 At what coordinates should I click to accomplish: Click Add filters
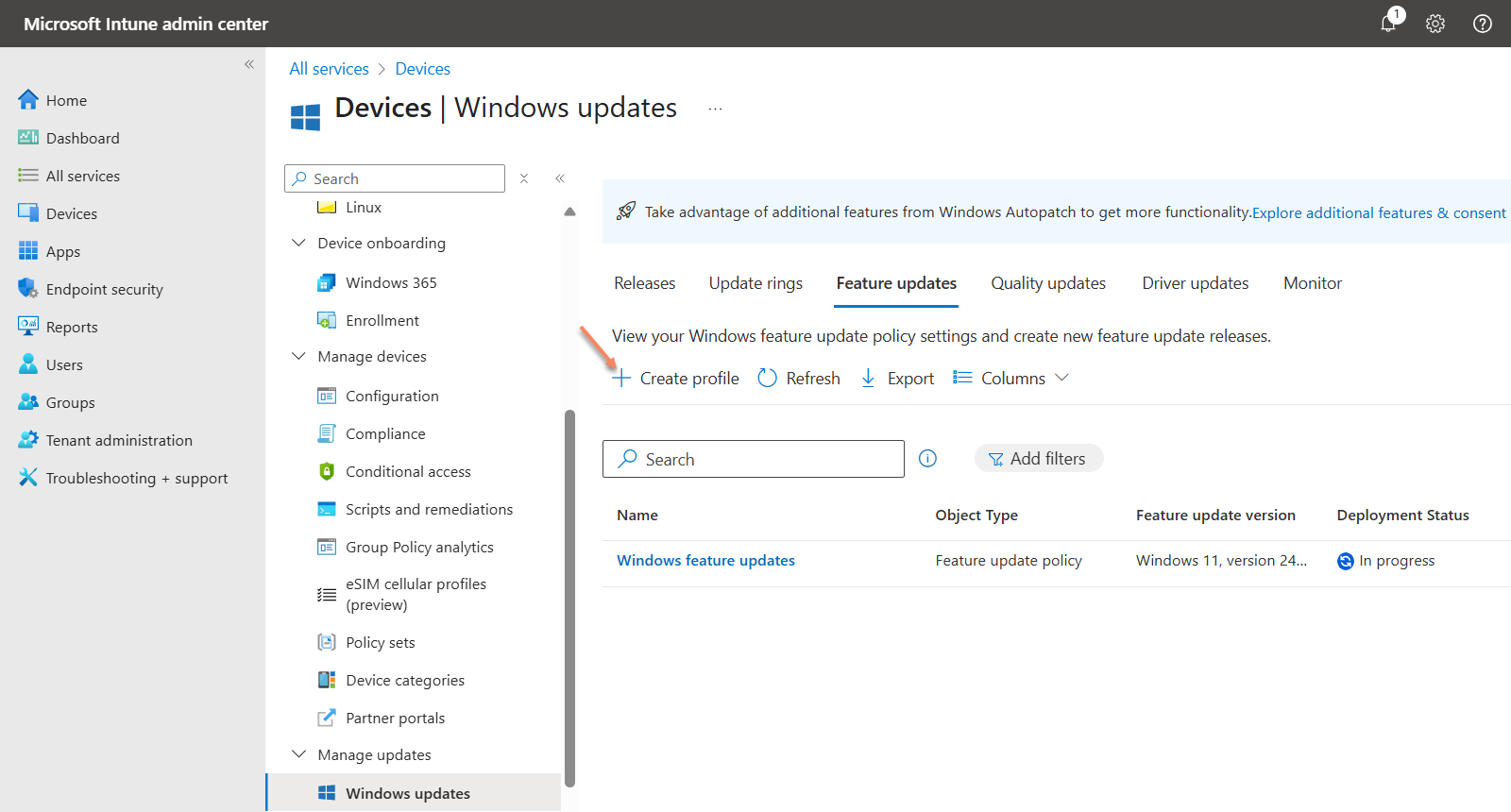[x=1038, y=459]
